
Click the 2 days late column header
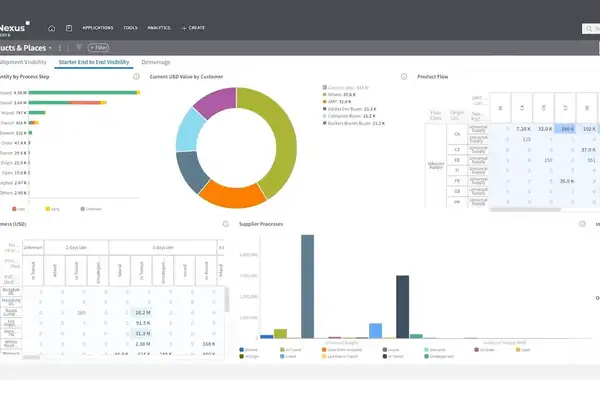[x=76, y=248]
